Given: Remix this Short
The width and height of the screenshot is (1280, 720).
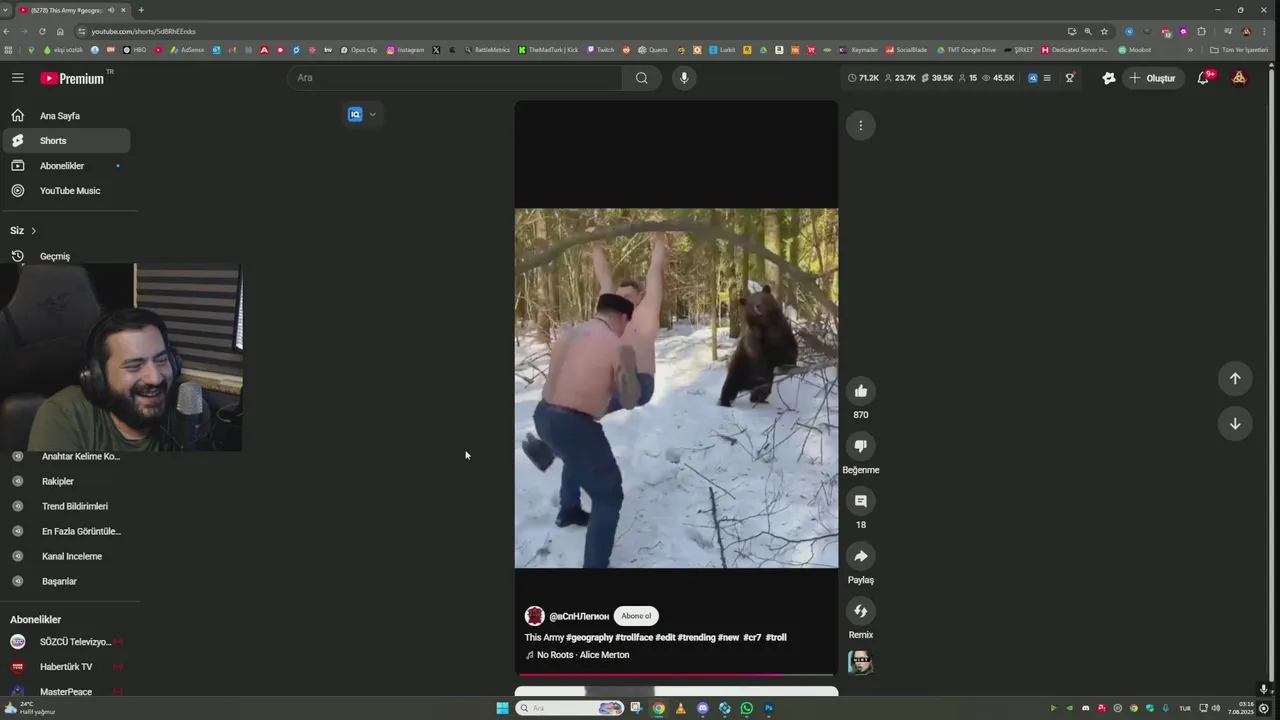Looking at the screenshot, I should point(861,610).
